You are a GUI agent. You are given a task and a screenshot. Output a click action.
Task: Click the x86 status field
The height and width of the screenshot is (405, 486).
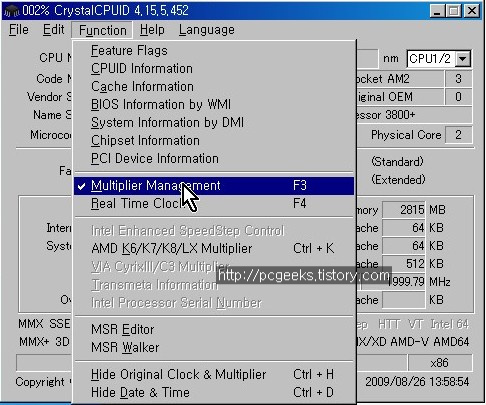(x=440, y=363)
